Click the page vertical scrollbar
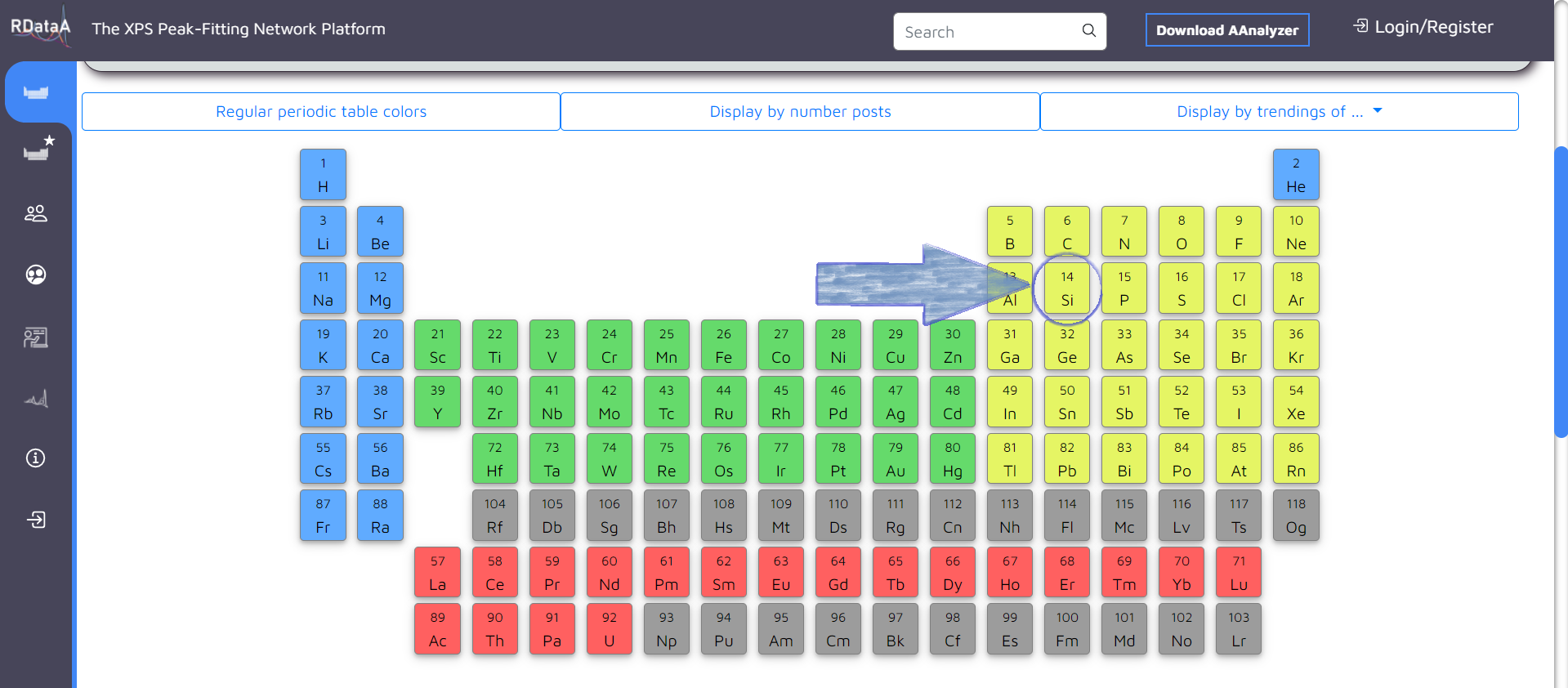Screen dimensions: 1568x688 1561,292
